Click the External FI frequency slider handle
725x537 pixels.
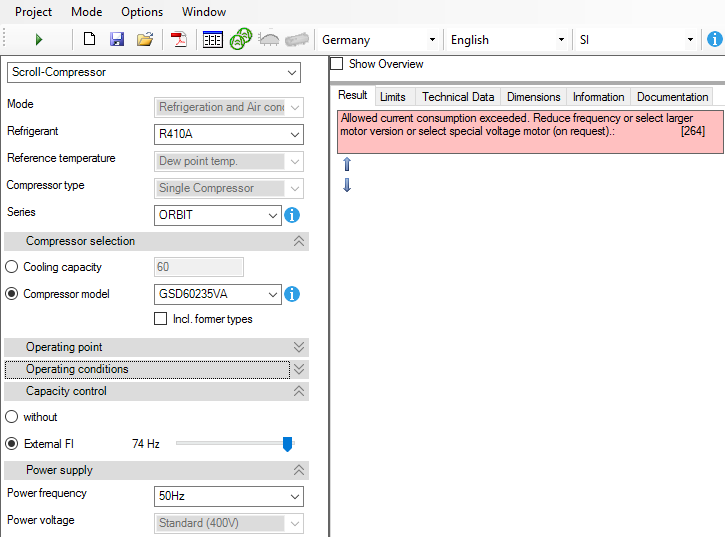coord(287,444)
